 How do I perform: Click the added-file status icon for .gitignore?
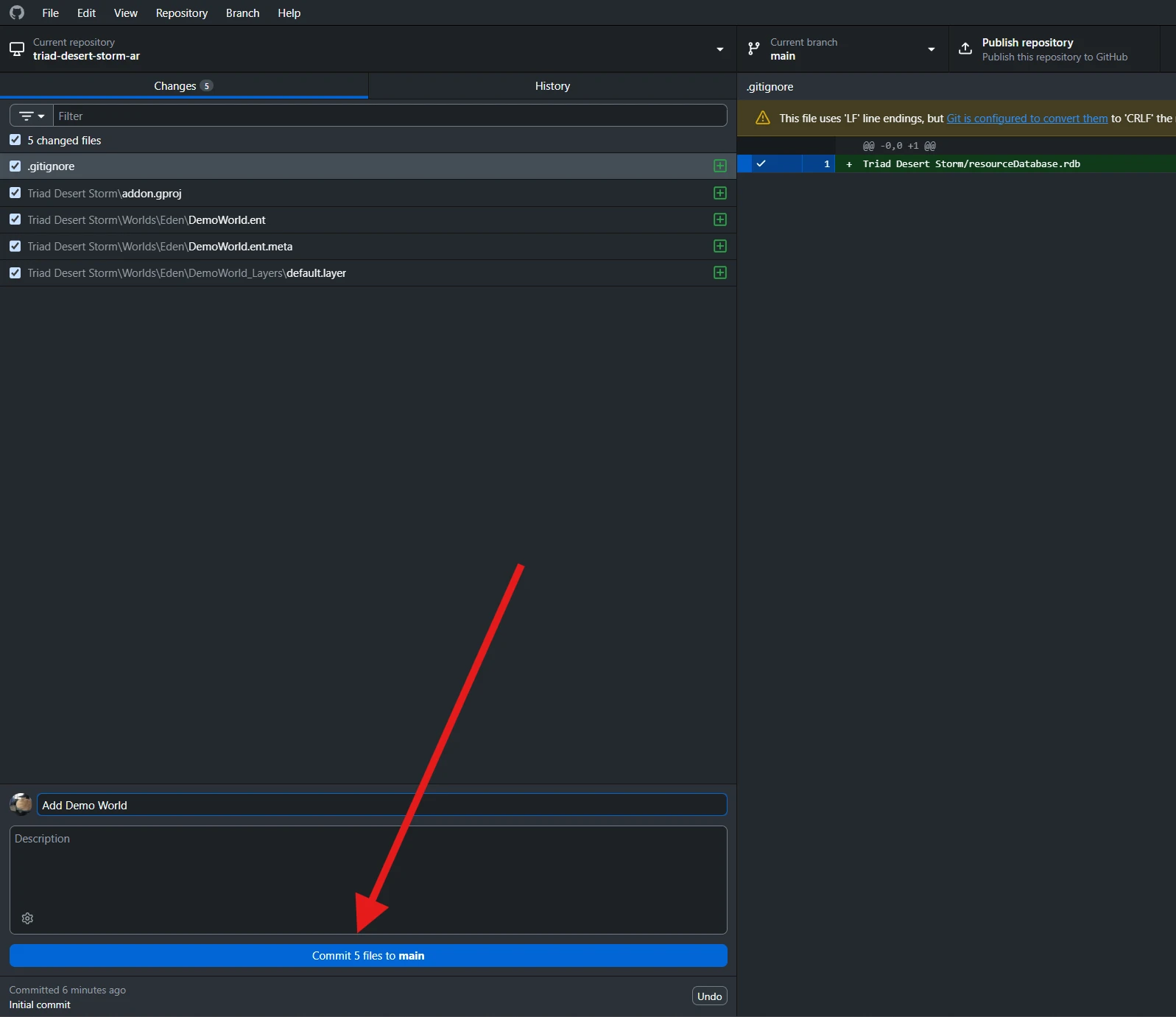(720, 166)
